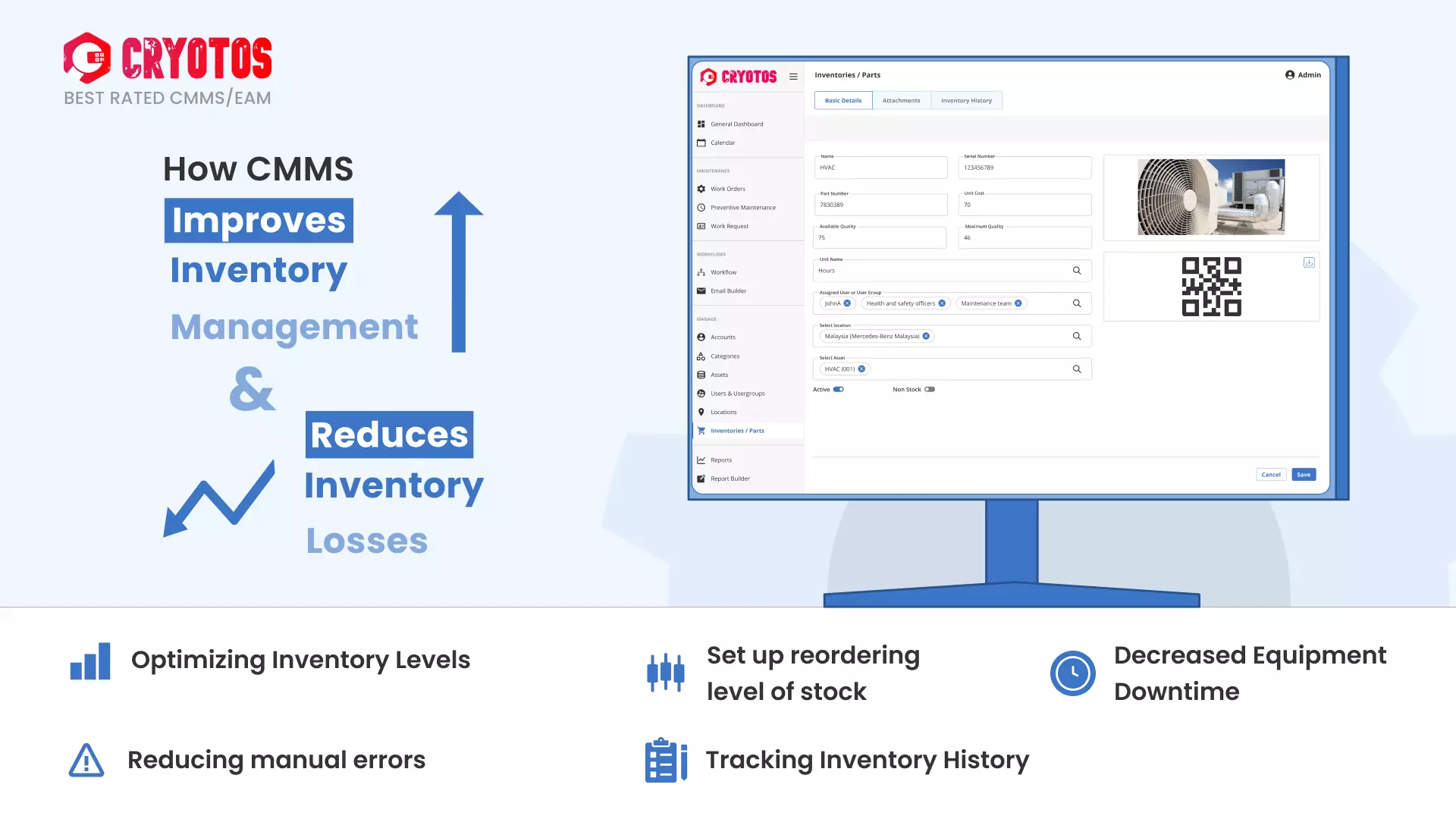Screen dimensions: 1456x819
Task: Open the Unit Name search lookup
Action: click(x=1076, y=271)
